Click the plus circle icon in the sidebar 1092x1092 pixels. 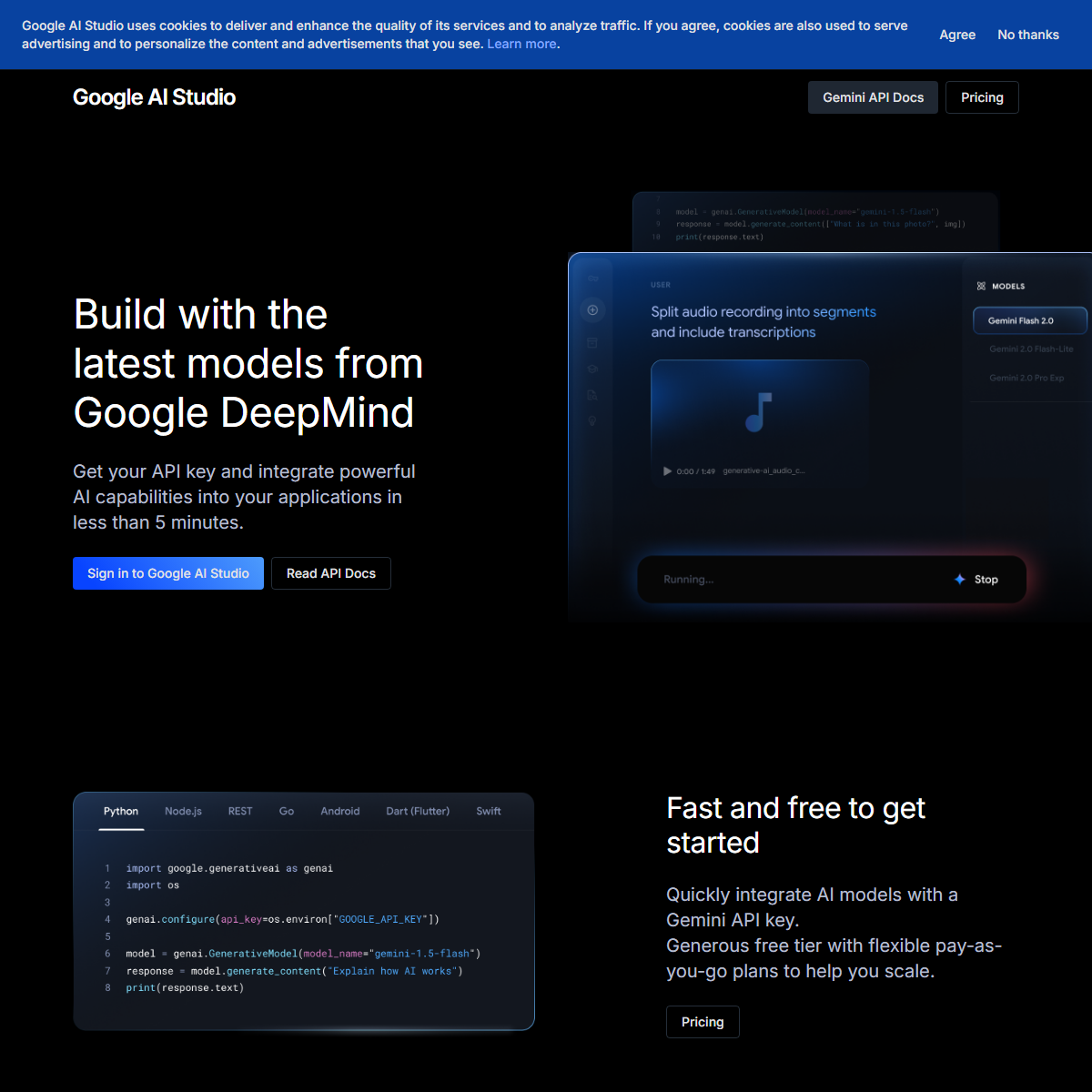click(592, 310)
